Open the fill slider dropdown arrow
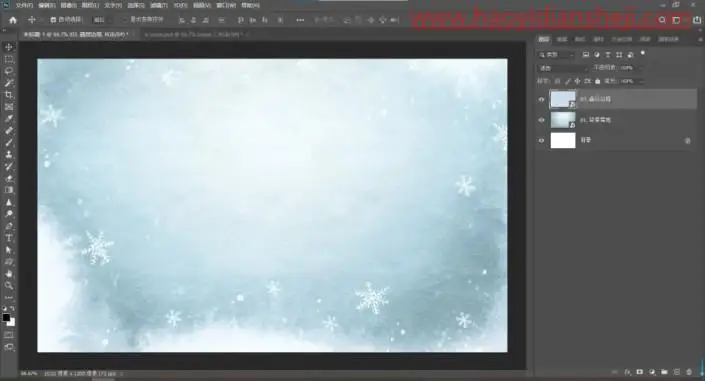Image resolution: width=705 pixels, height=381 pixels. point(640,81)
